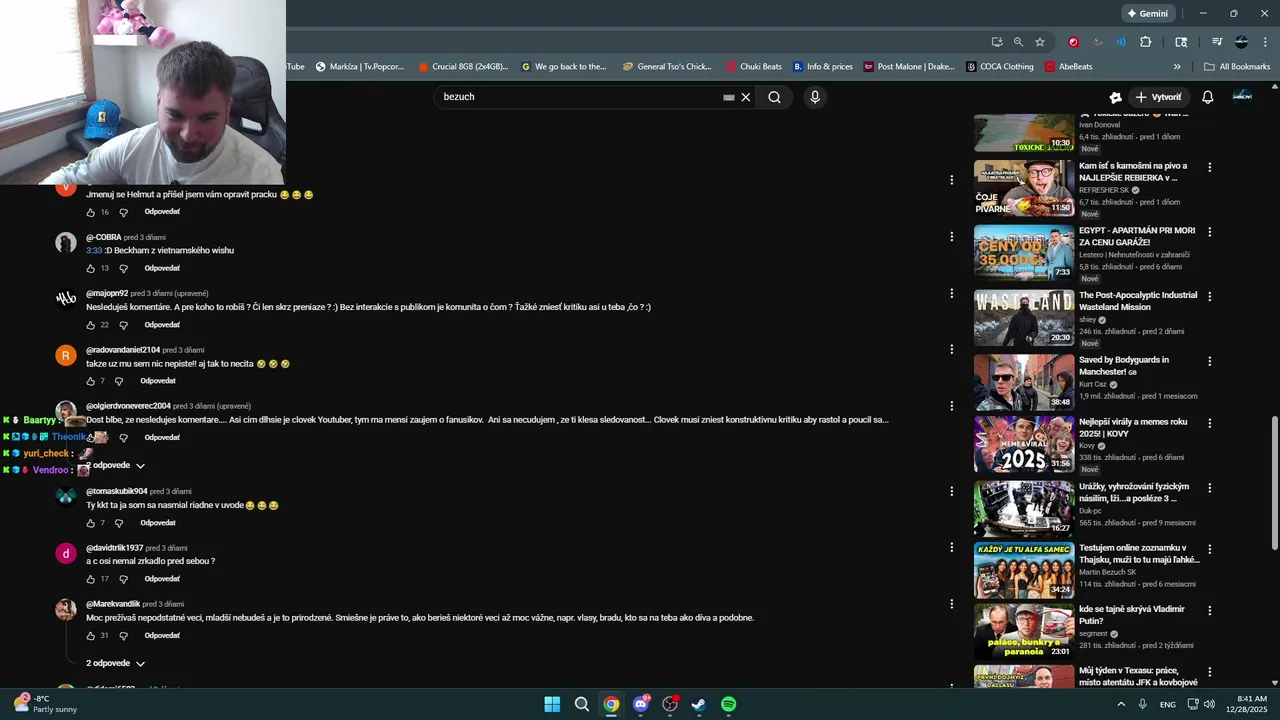Open Markíza Tv.Popcorn bookmark

(x=360, y=67)
